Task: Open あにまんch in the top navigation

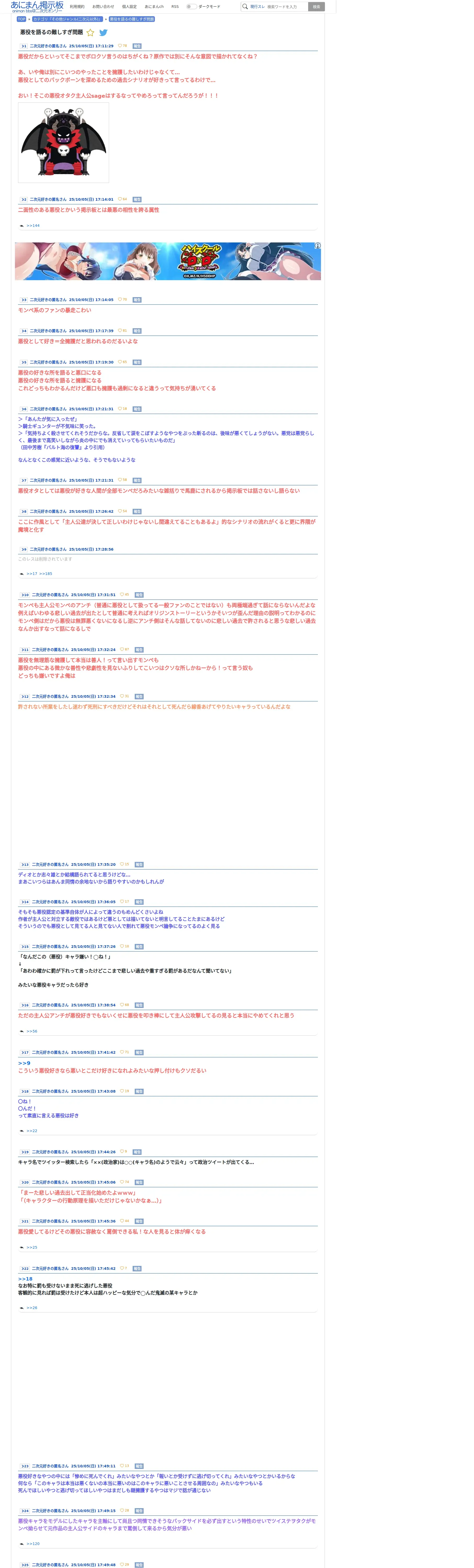Action: [x=154, y=7]
